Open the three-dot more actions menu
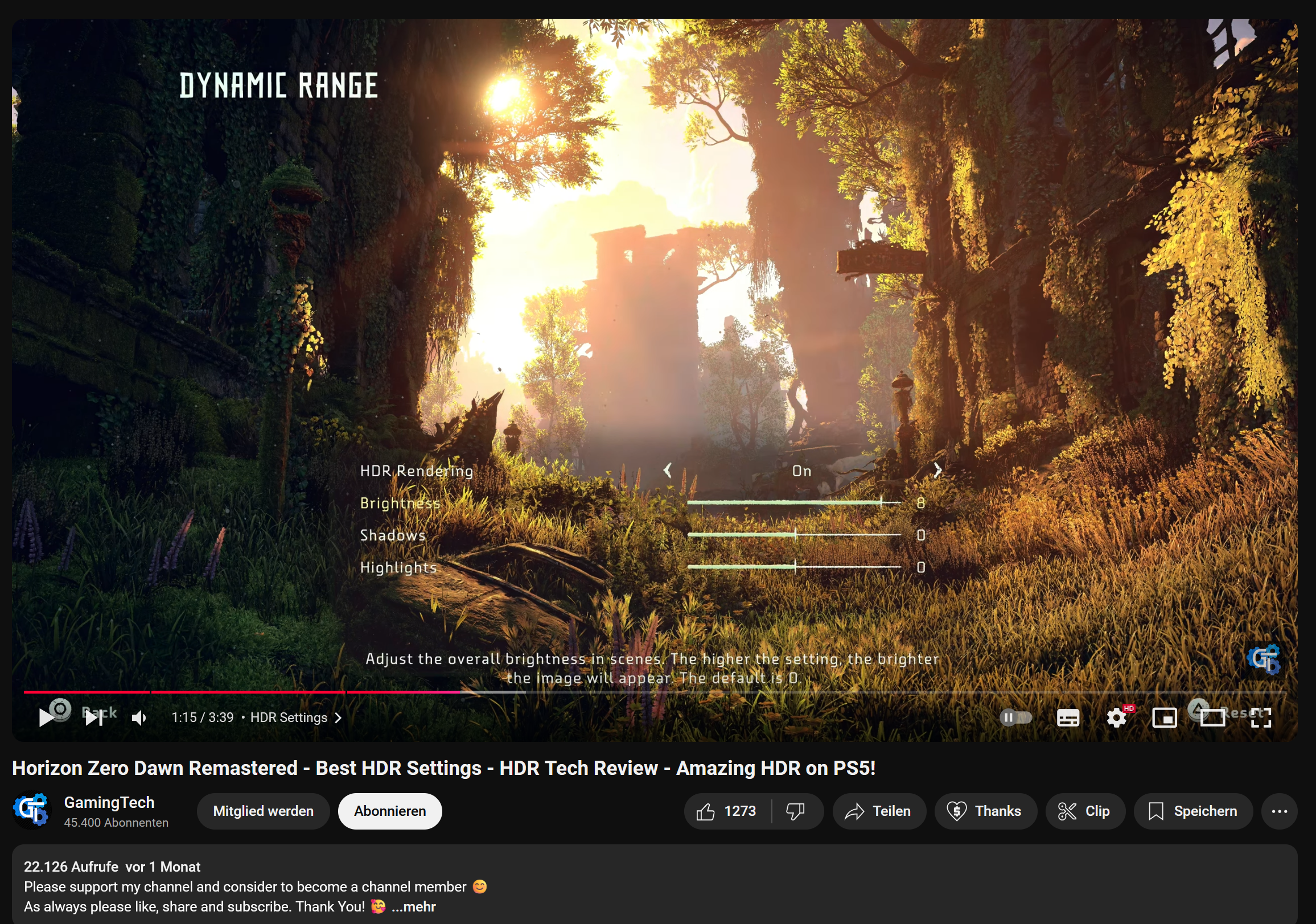The width and height of the screenshot is (1316, 924). (1279, 811)
